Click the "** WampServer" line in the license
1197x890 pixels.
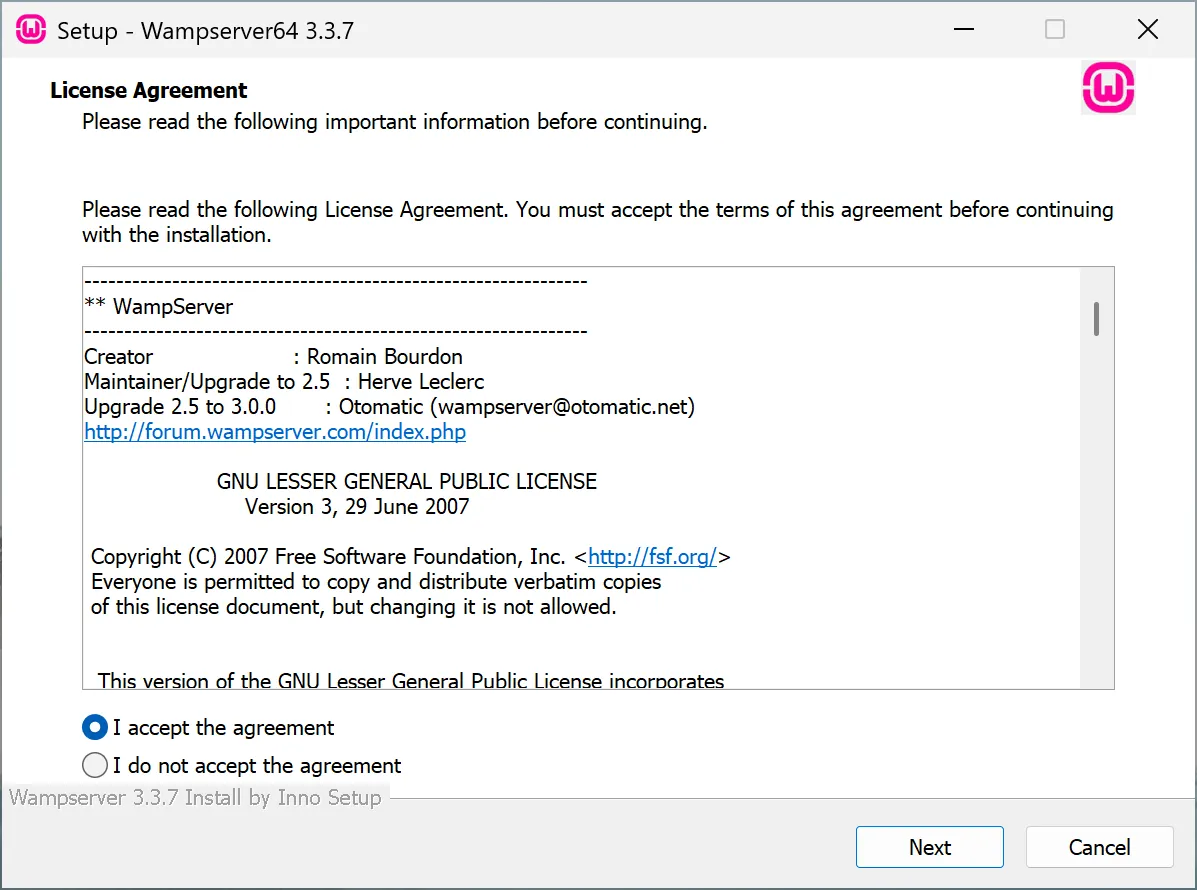[x=158, y=306]
